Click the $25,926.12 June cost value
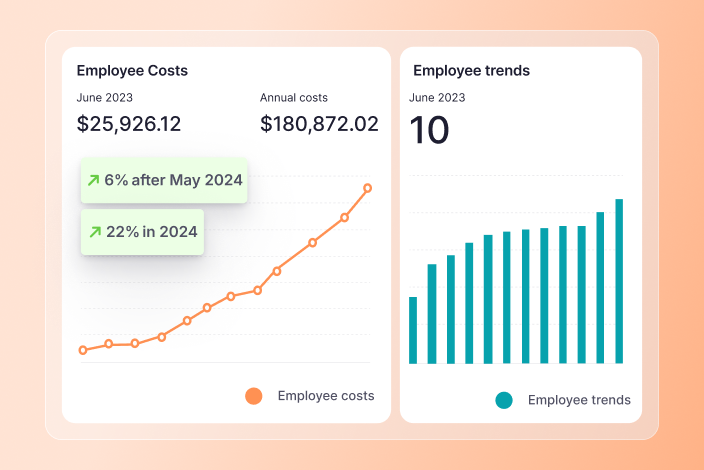 pyautogui.click(x=129, y=124)
